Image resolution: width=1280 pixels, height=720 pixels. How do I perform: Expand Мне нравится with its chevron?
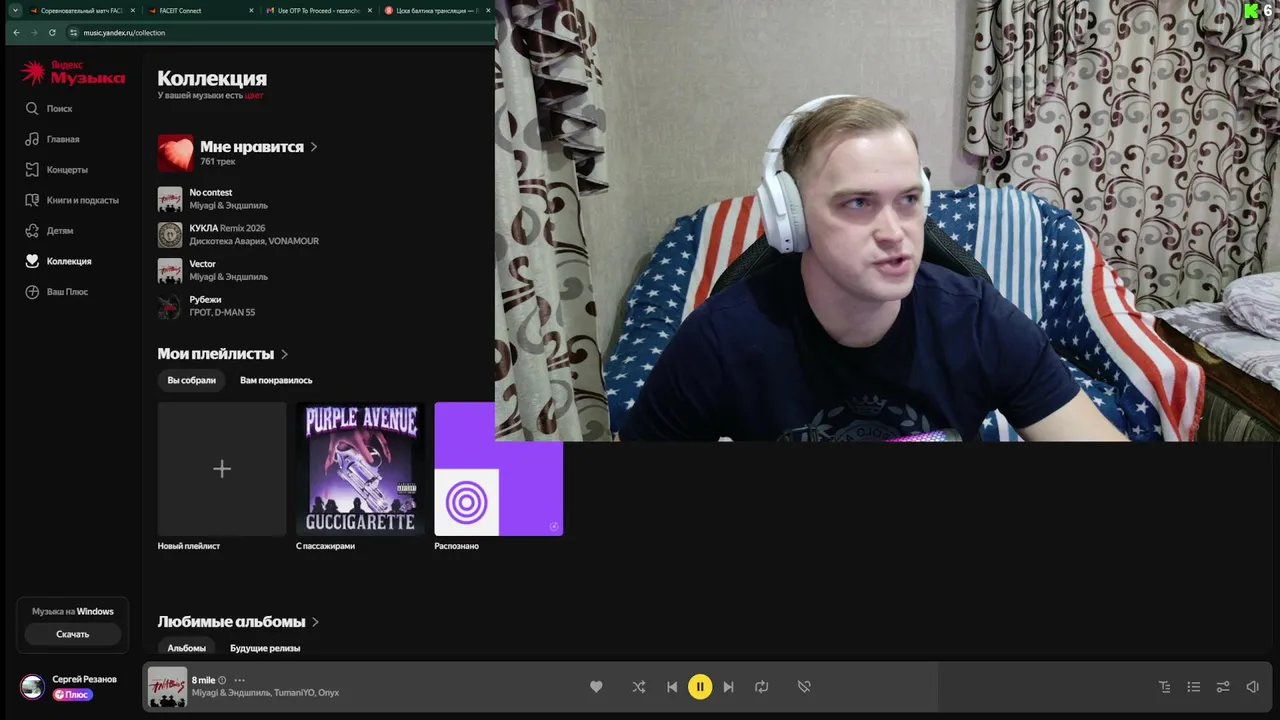coord(314,147)
